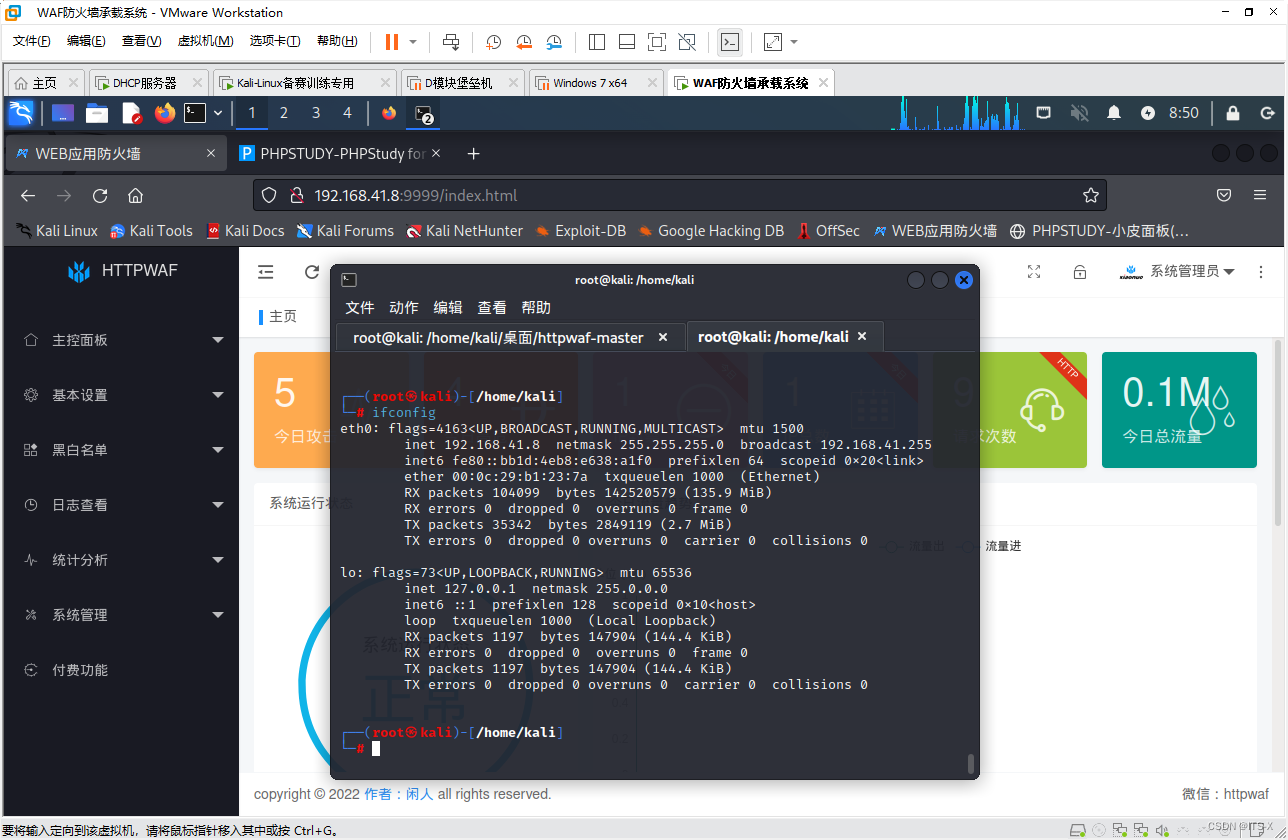Click the Kali log out icon
Viewport: 1288px width, 840px height.
[x=1267, y=113]
